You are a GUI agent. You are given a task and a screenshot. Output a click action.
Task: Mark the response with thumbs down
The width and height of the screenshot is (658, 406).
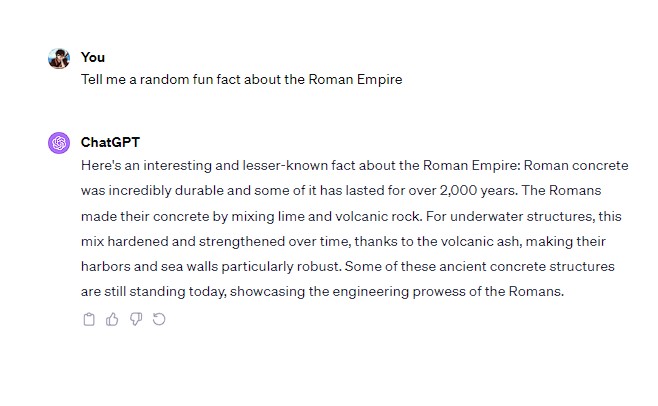[x=136, y=319]
